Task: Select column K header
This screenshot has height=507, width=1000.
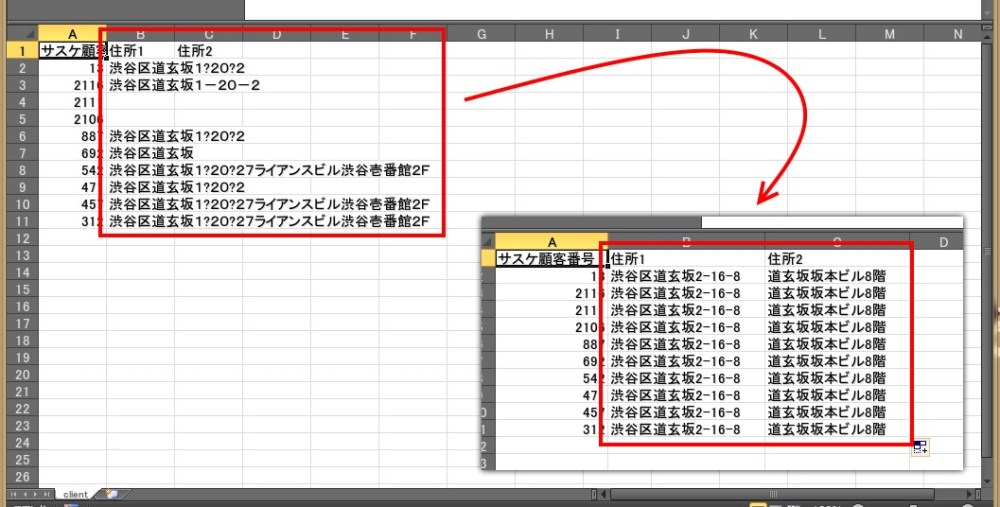Action: (x=753, y=34)
